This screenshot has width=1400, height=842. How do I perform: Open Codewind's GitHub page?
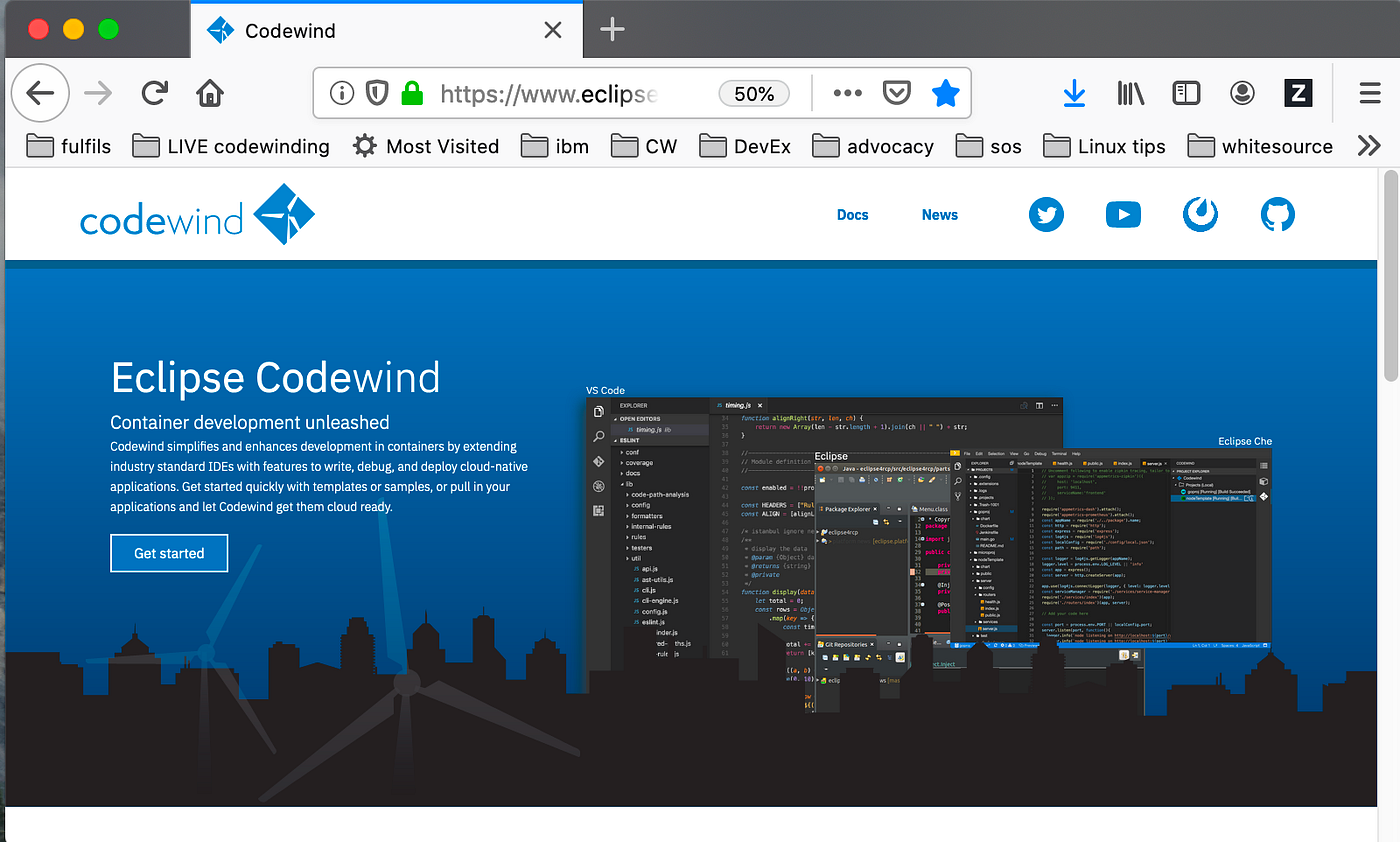[x=1278, y=214]
